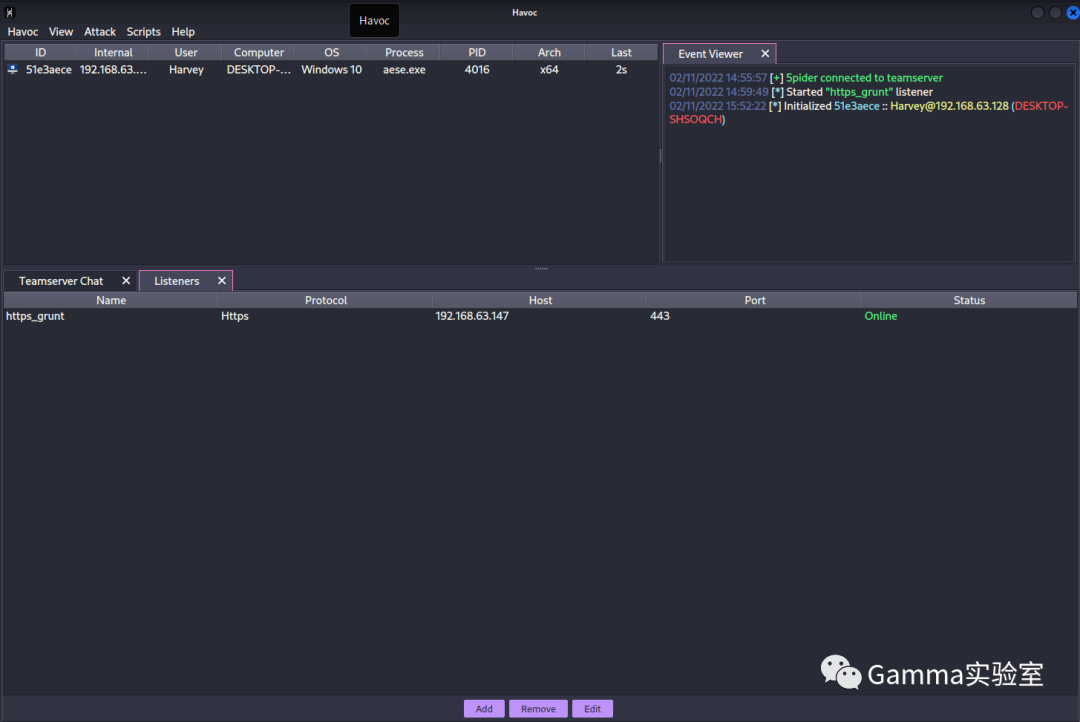
Task: Sort listeners by Protocol column header
Action: (x=326, y=300)
